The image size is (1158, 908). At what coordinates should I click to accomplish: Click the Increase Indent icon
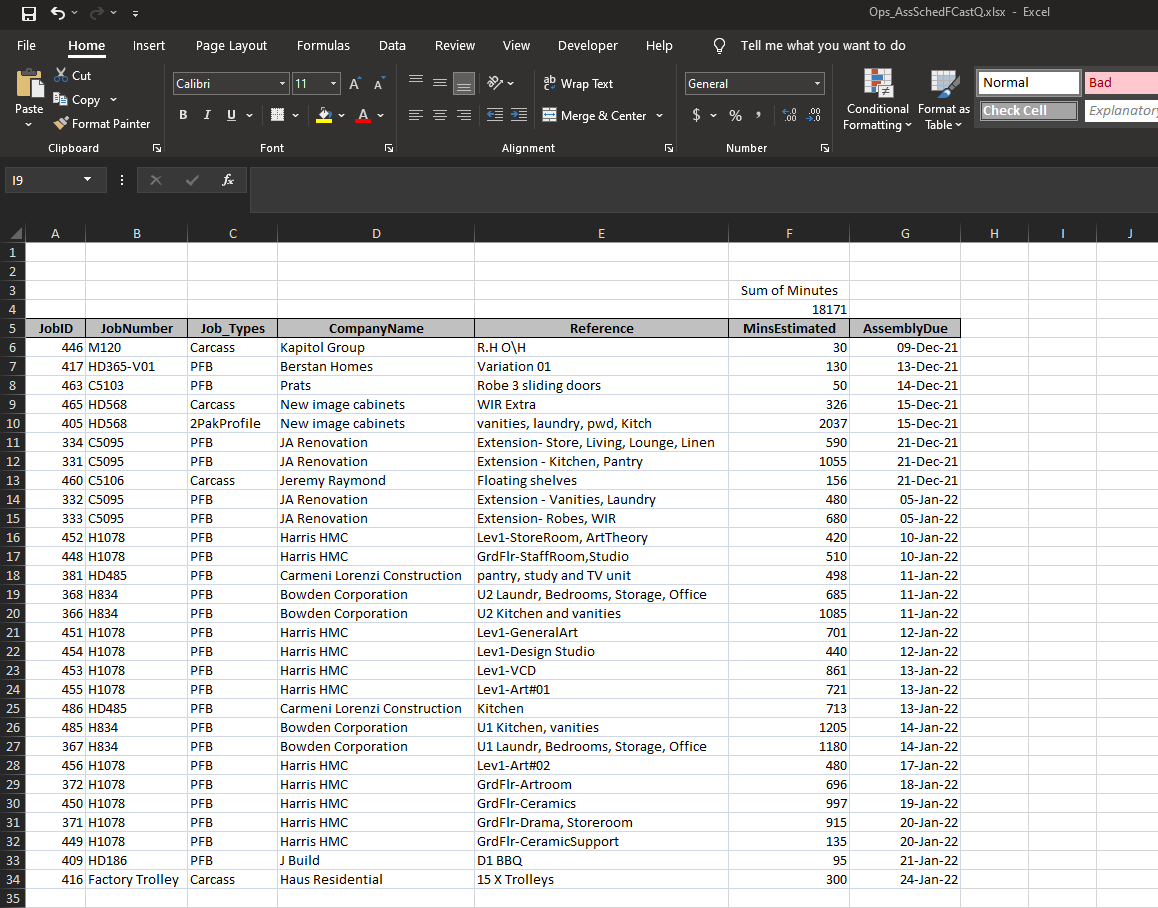click(x=518, y=116)
